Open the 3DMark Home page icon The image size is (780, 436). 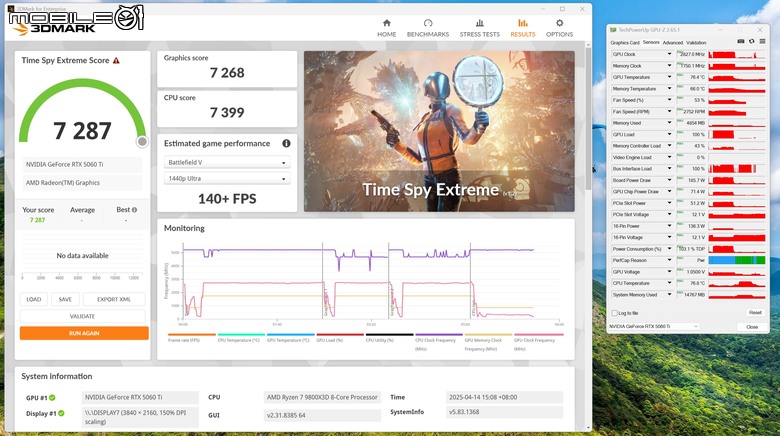387,23
